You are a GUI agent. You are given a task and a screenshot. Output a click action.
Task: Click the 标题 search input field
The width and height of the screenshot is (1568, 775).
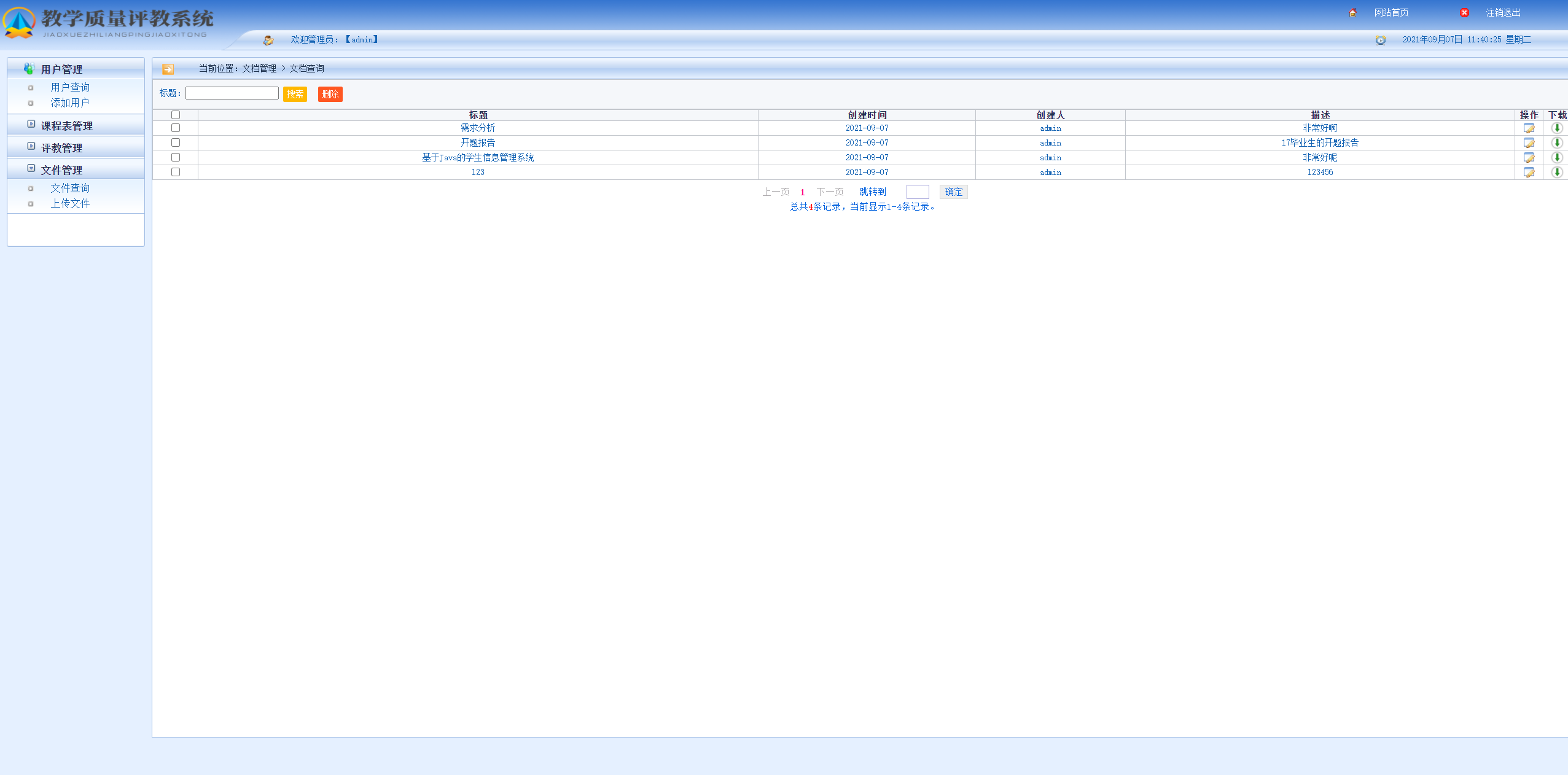[232, 93]
